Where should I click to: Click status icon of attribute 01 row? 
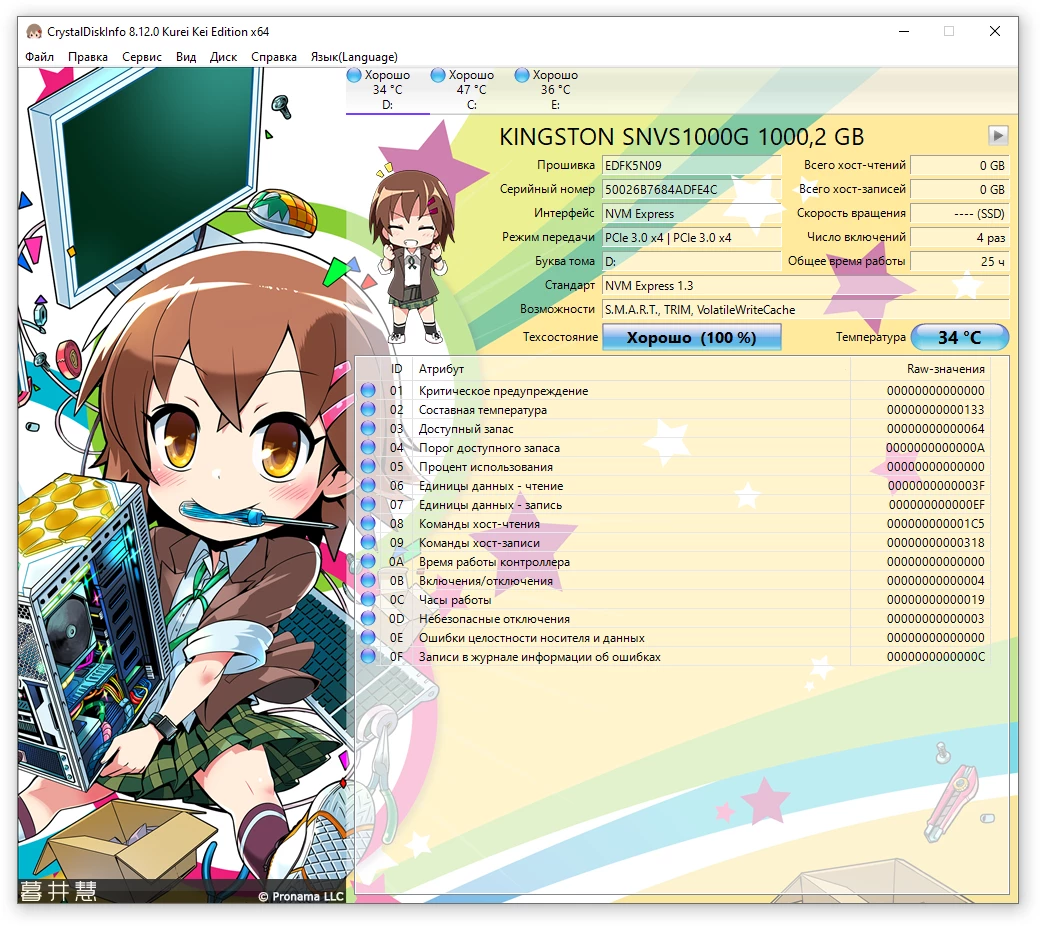tap(368, 391)
